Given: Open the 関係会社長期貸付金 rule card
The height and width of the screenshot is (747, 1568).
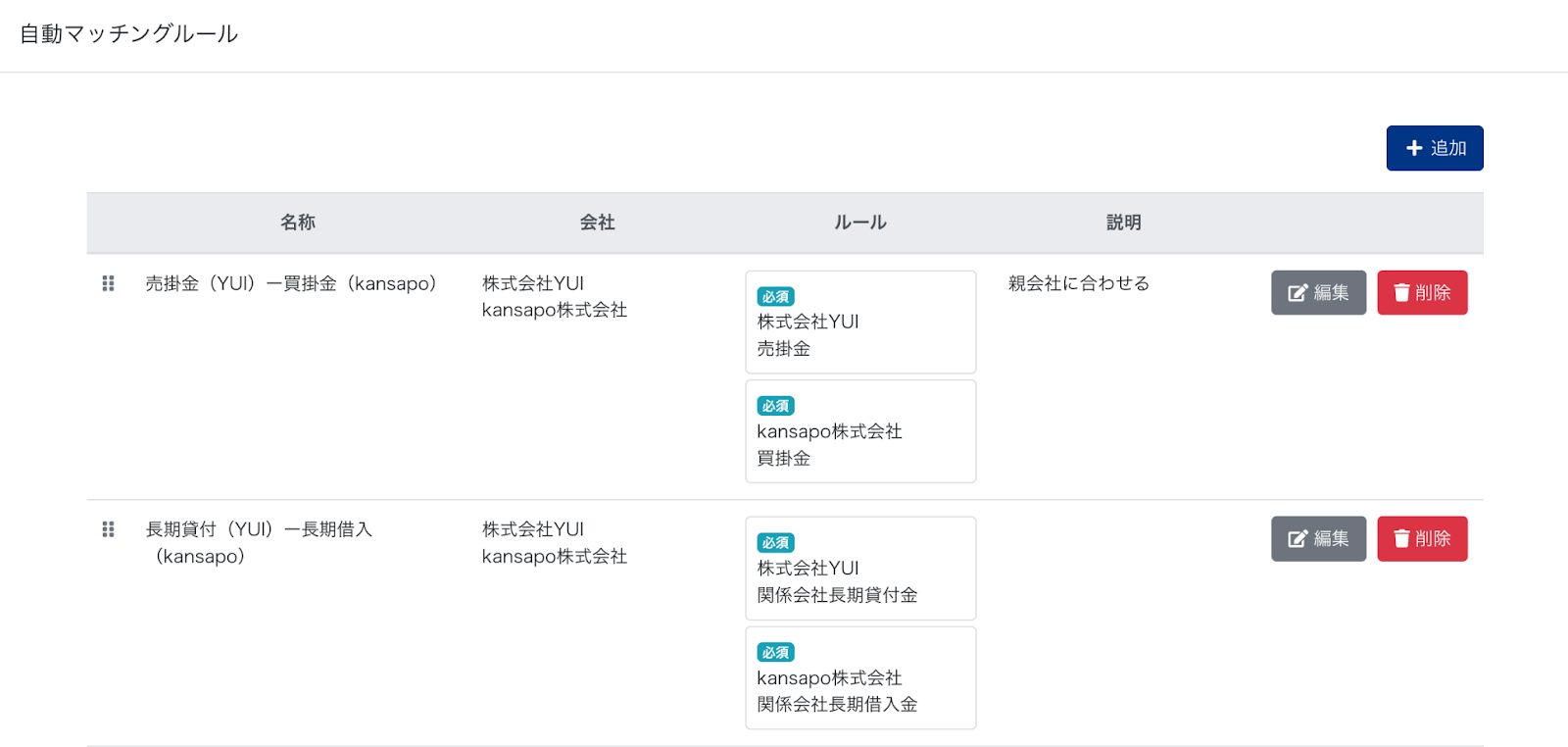Looking at the screenshot, I should [x=860, y=568].
